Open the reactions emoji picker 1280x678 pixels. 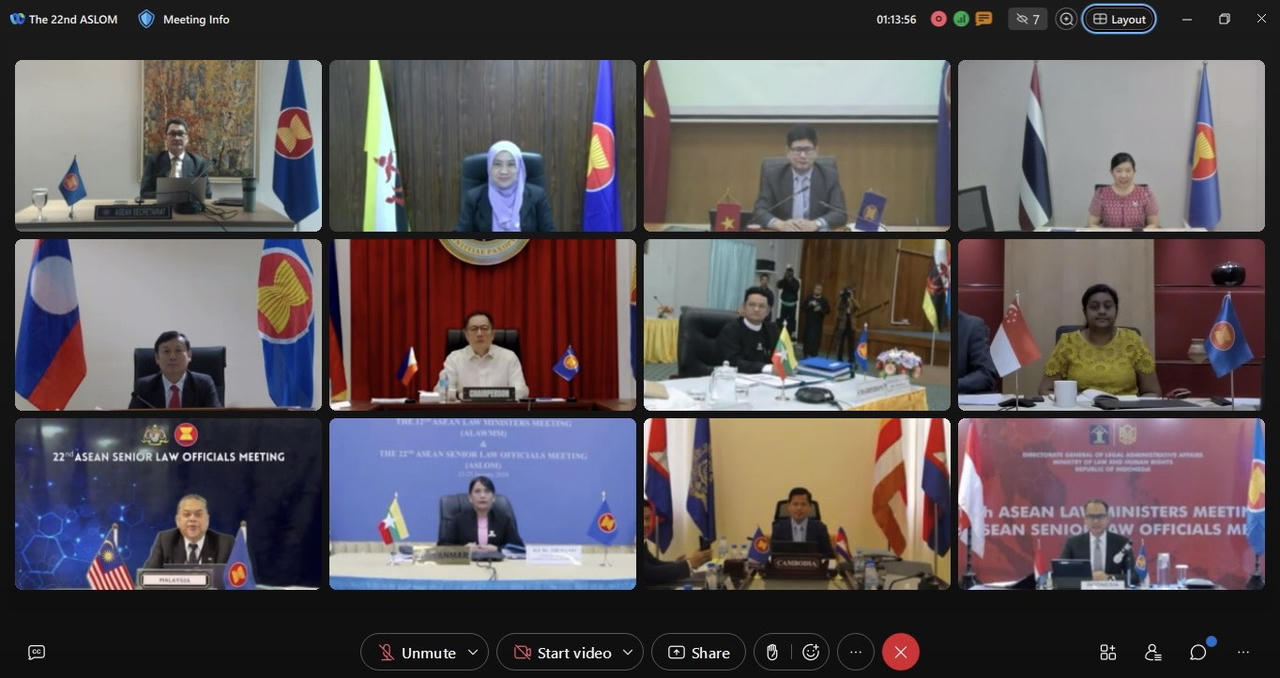click(x=811, y=652)
